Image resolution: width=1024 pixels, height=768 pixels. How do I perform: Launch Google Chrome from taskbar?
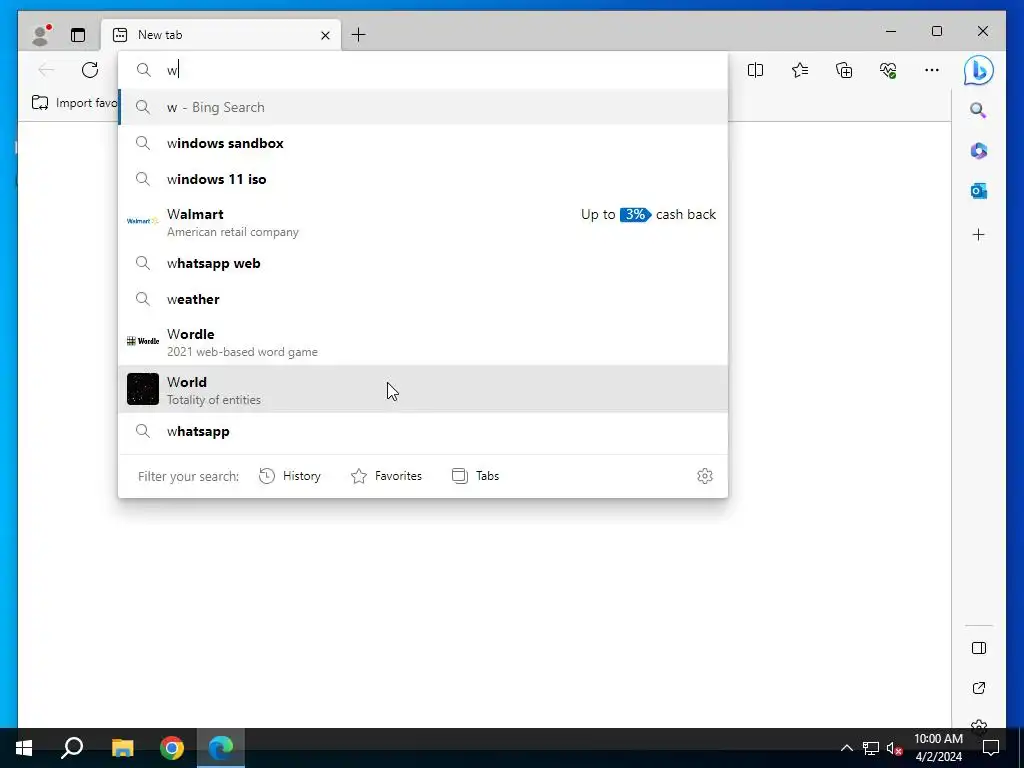pos(172,748)
